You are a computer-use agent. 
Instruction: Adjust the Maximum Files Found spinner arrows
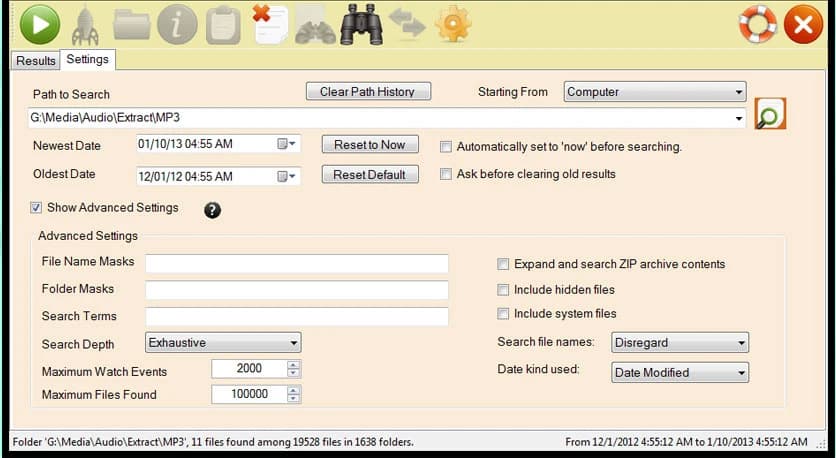[x=294, y=395]
